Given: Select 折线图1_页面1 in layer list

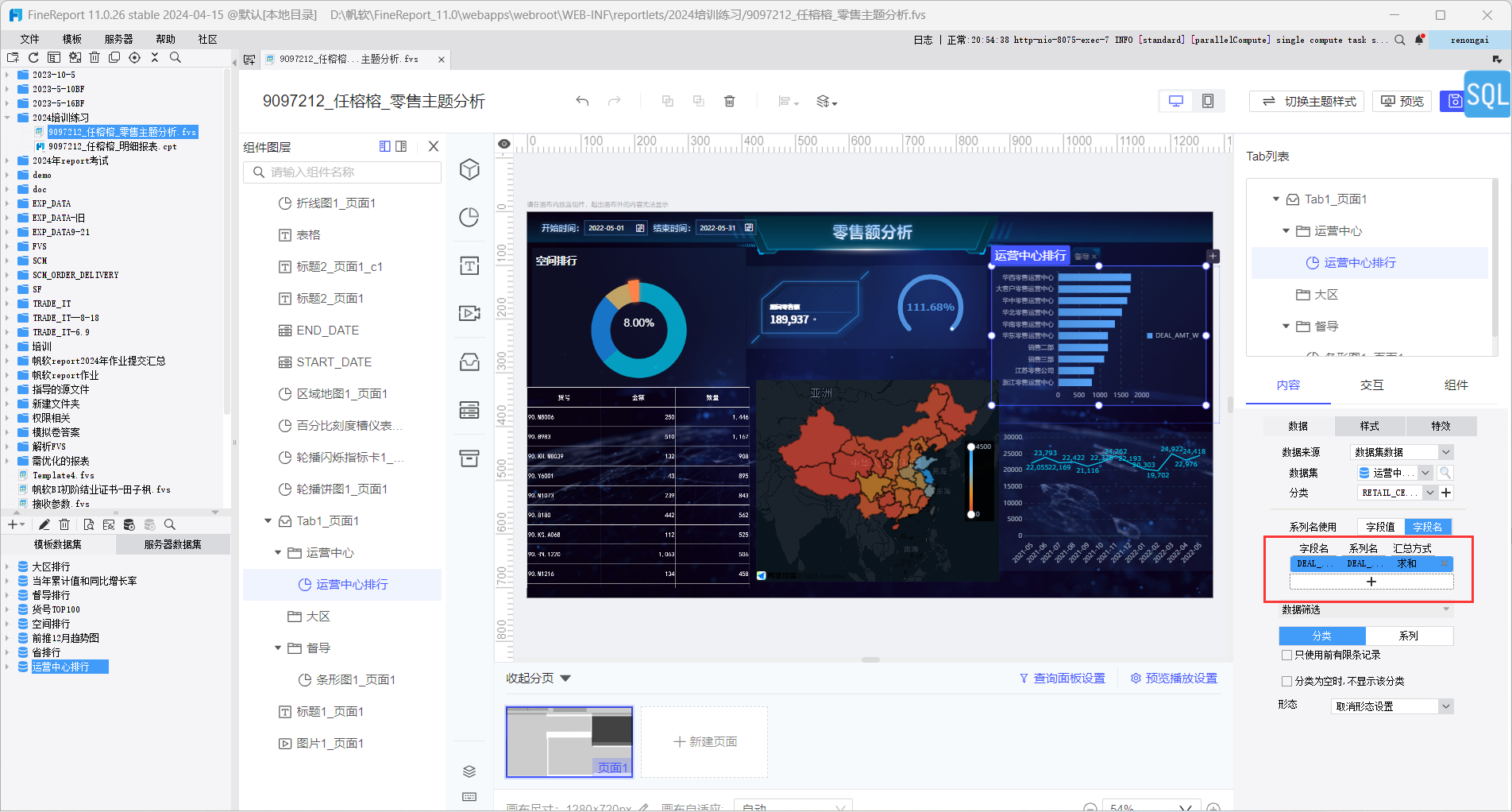Looking at the screenshot, I should [336, 203].
